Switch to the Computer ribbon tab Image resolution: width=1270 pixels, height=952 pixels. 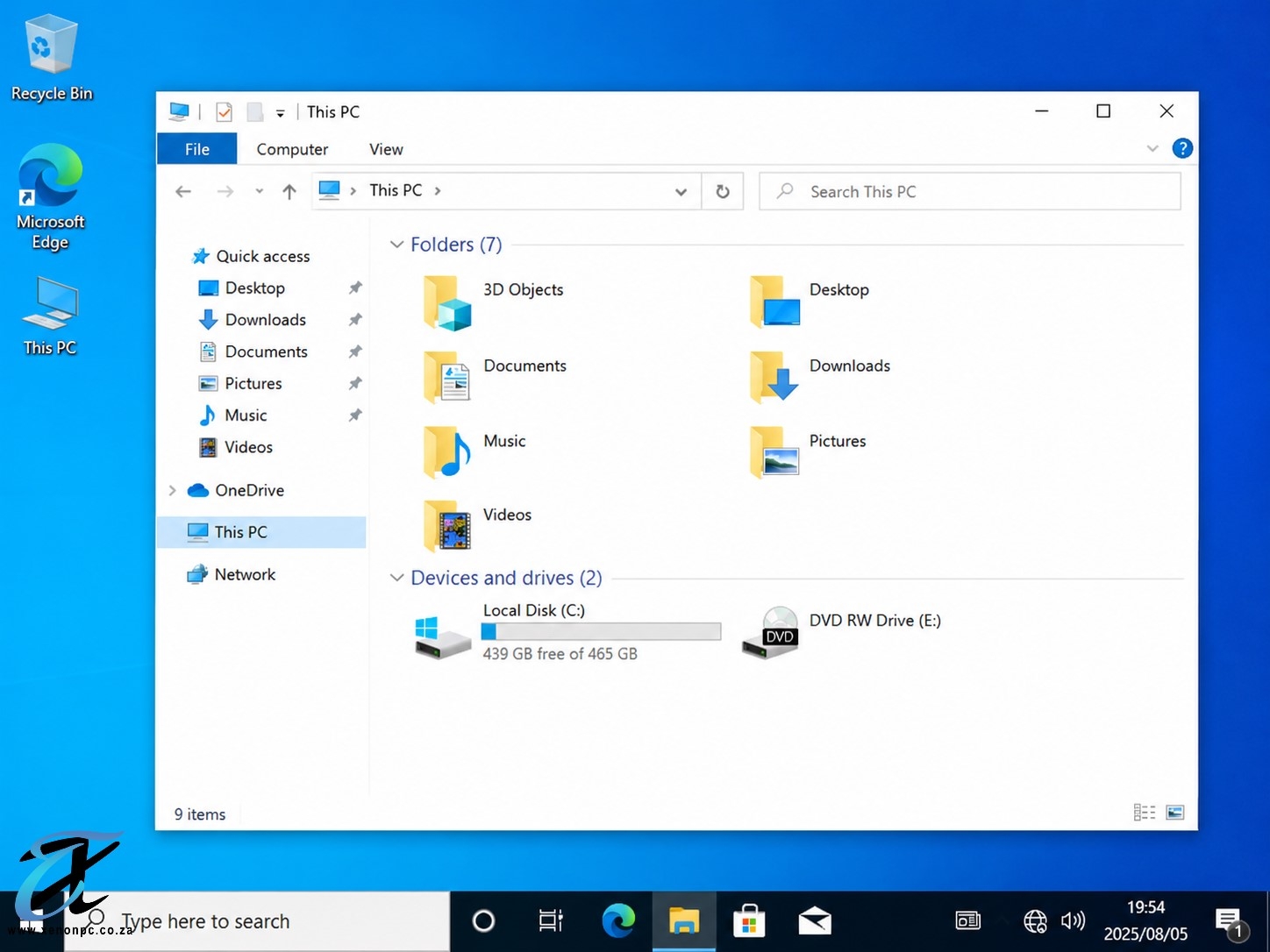click(292, 149)
